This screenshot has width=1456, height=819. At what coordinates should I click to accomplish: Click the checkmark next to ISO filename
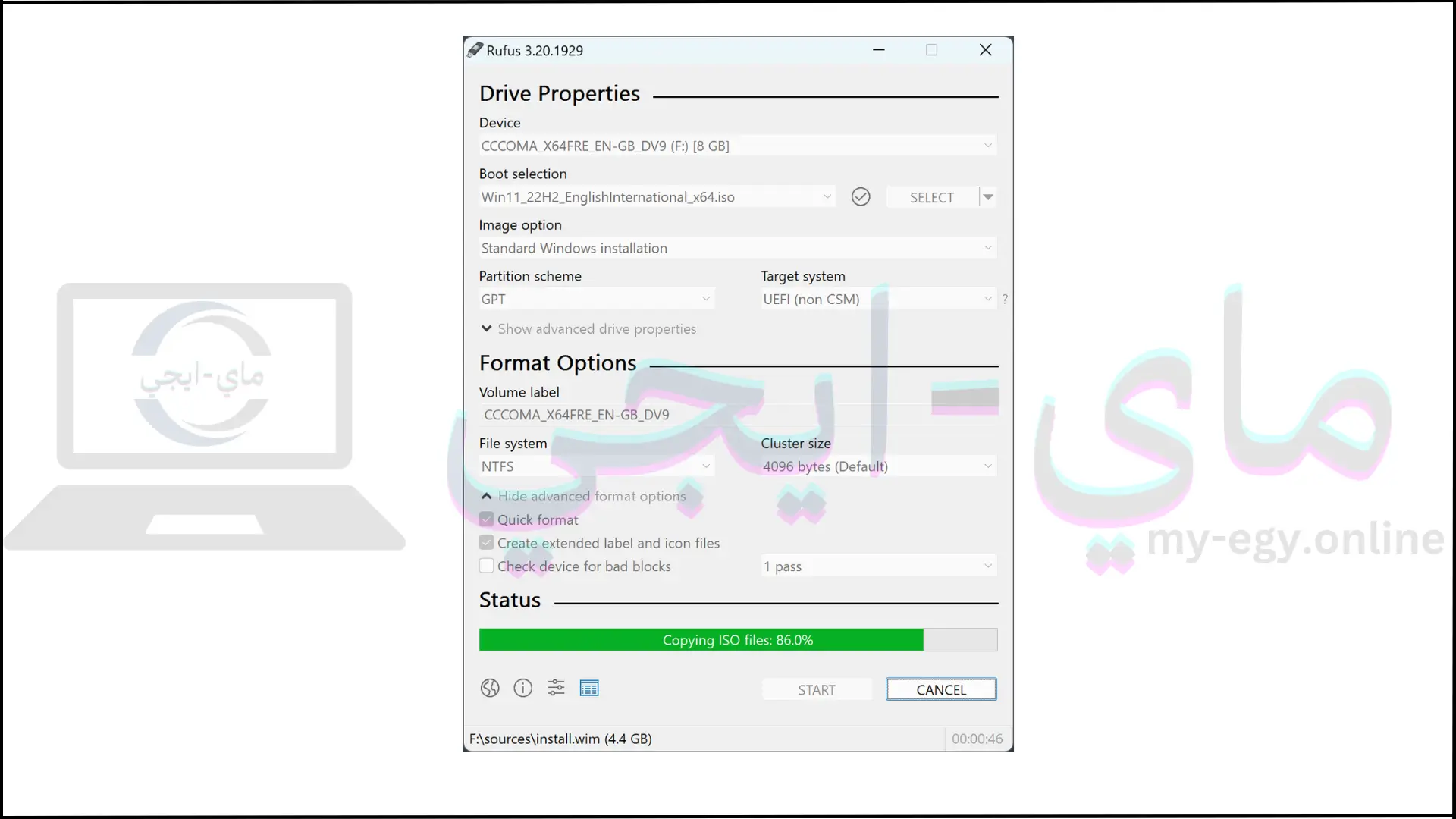(860, 197)
